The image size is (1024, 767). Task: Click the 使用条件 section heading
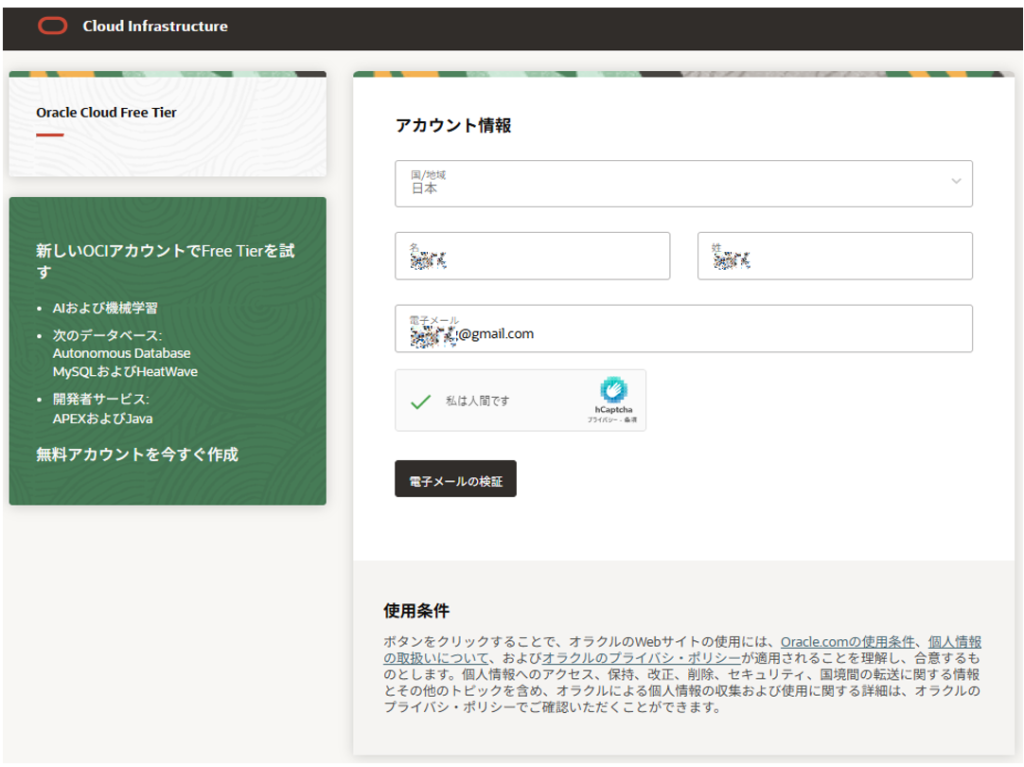pos(416,610)
